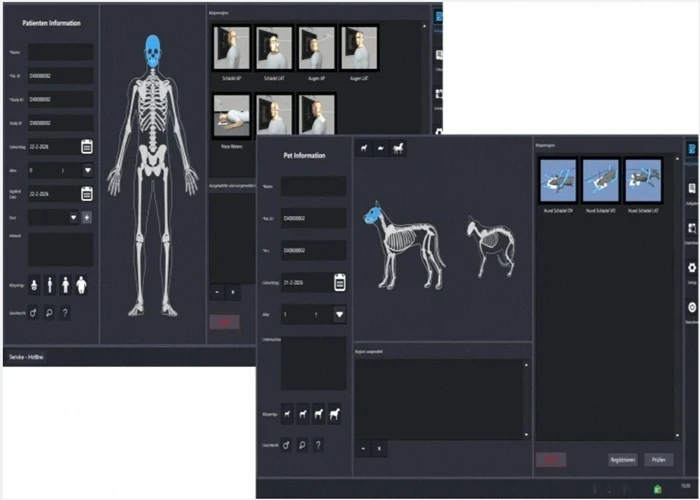The width and height of the screenshot is (700, 500).
Task: Click Name field in Pet Information
Action: (313, 186)
